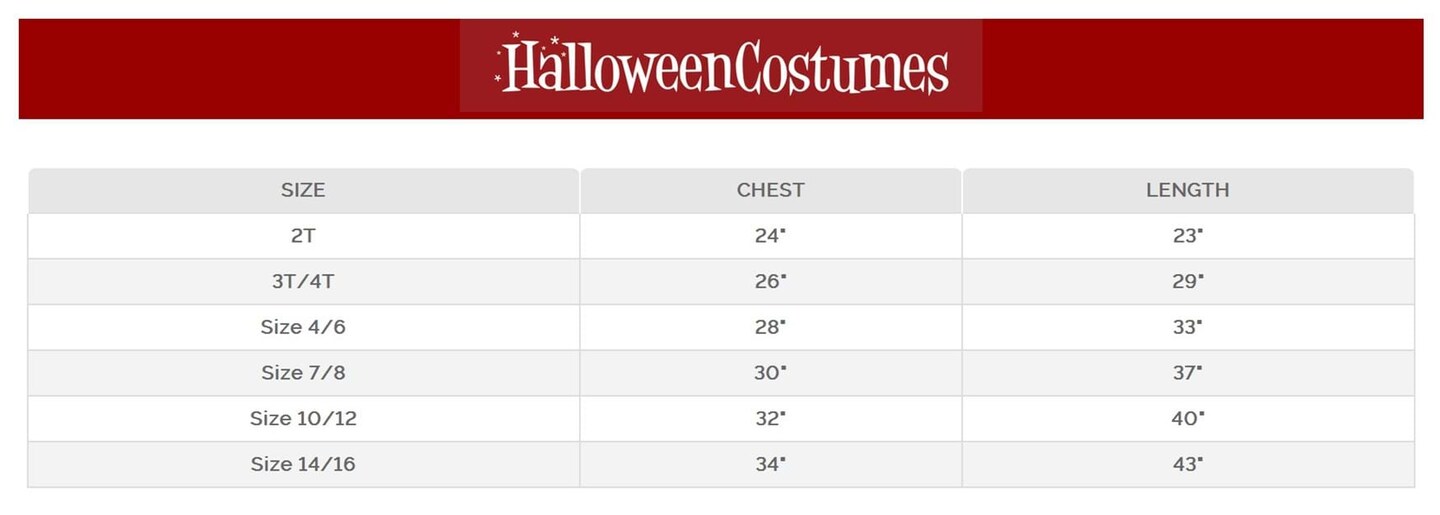Select the 3T/4T size cell
This screenshot has width=1440, height=515.
coord(303,282)
